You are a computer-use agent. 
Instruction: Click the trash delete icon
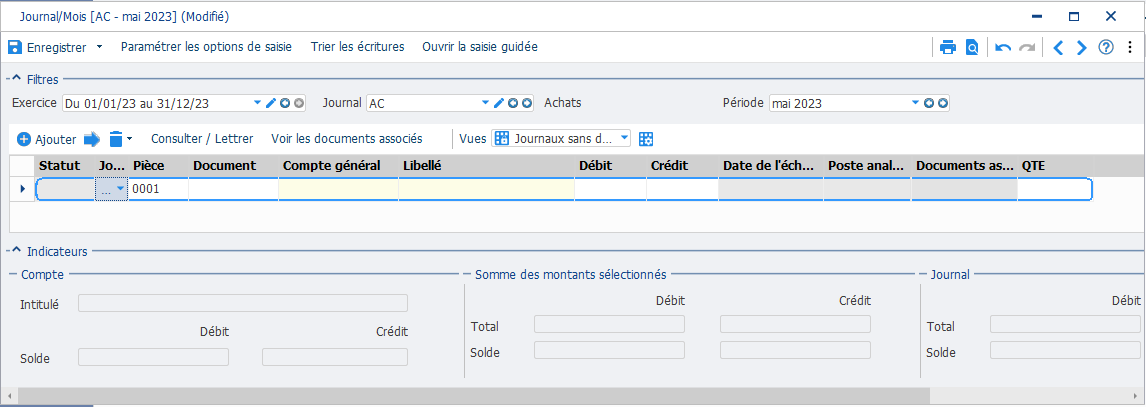click(115, 138)
